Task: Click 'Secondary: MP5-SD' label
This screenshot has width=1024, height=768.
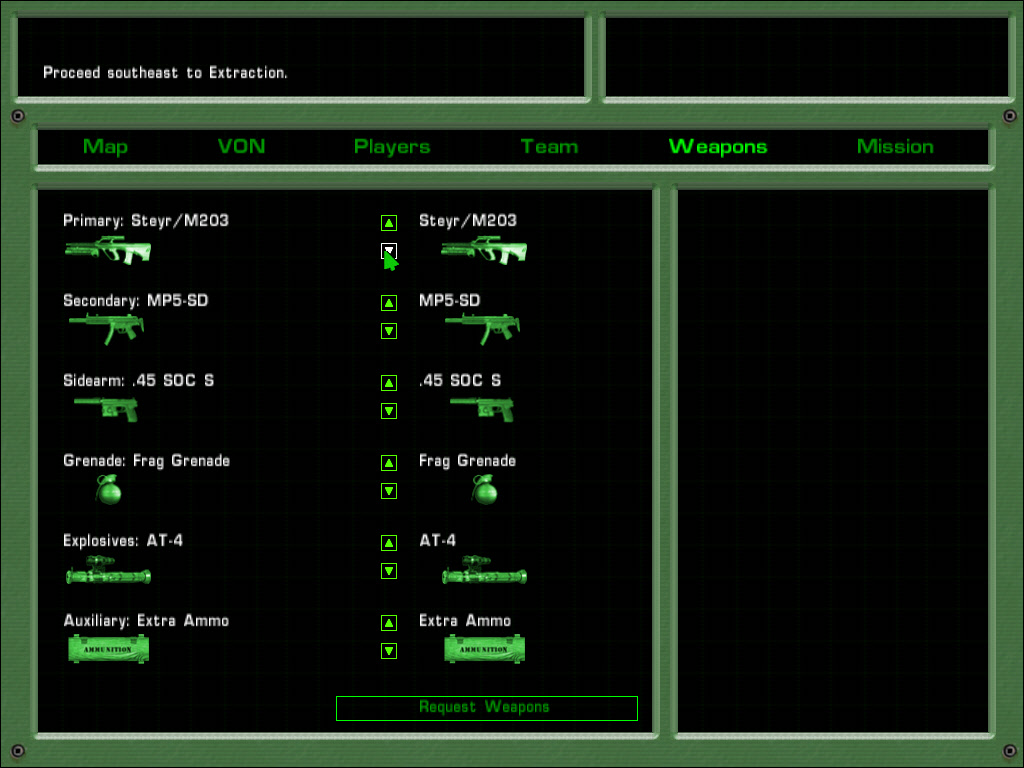Action: pyautogui.click(x=135, y=300)
